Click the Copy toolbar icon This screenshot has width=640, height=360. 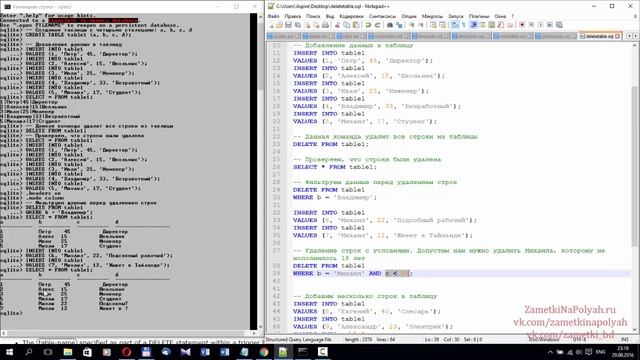347,25
